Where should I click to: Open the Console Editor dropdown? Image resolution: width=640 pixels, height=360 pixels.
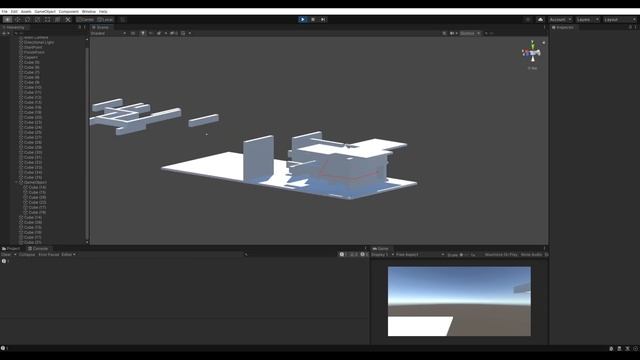(68, 255)
